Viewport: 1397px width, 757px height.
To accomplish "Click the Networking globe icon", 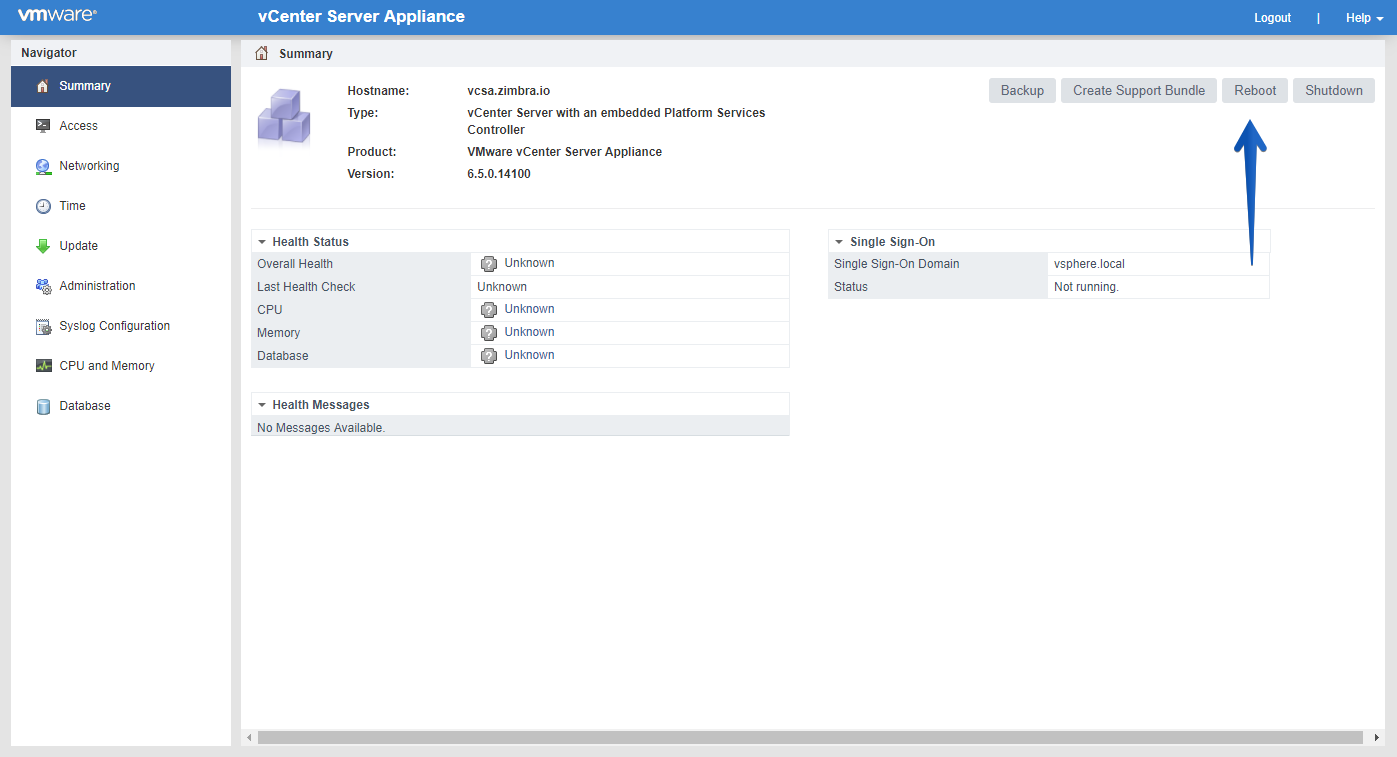I will pyautogui.click(x=43, y=166).
